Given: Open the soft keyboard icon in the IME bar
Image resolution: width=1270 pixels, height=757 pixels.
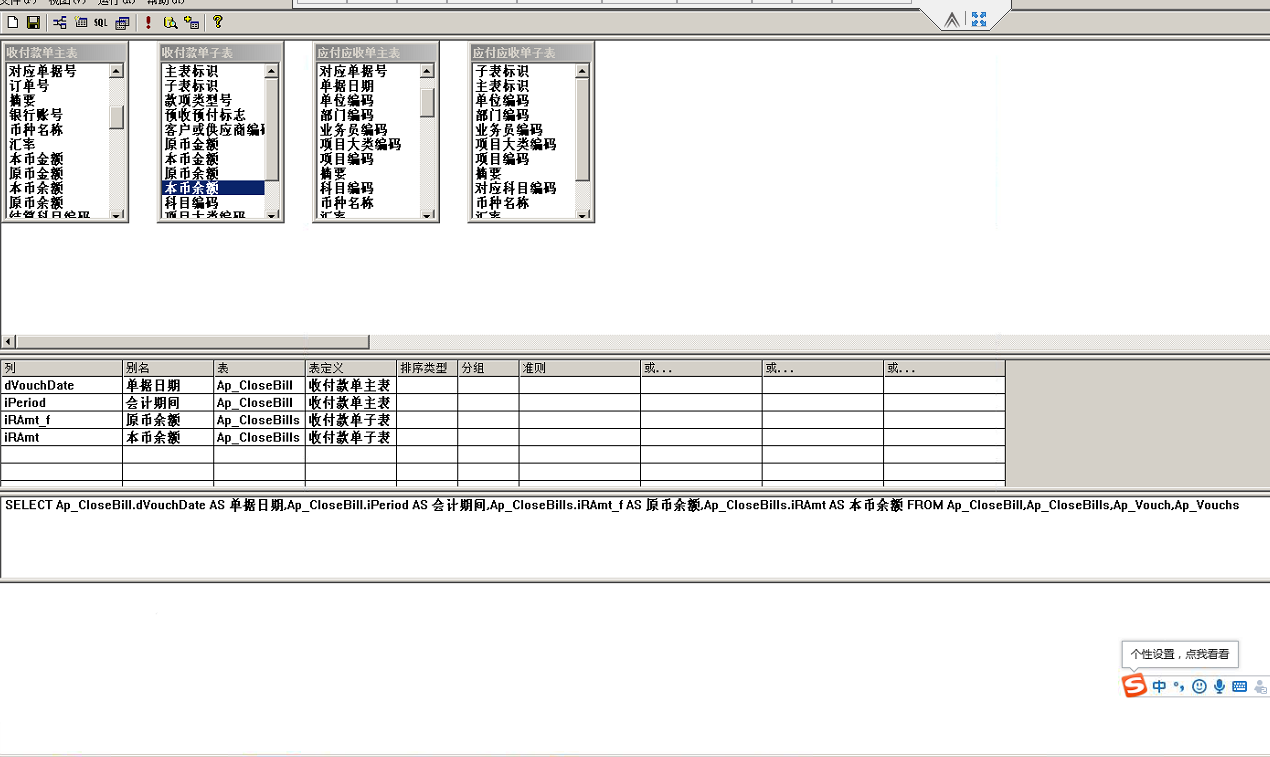Looking at the screenshot, I should pos(1240,687).
